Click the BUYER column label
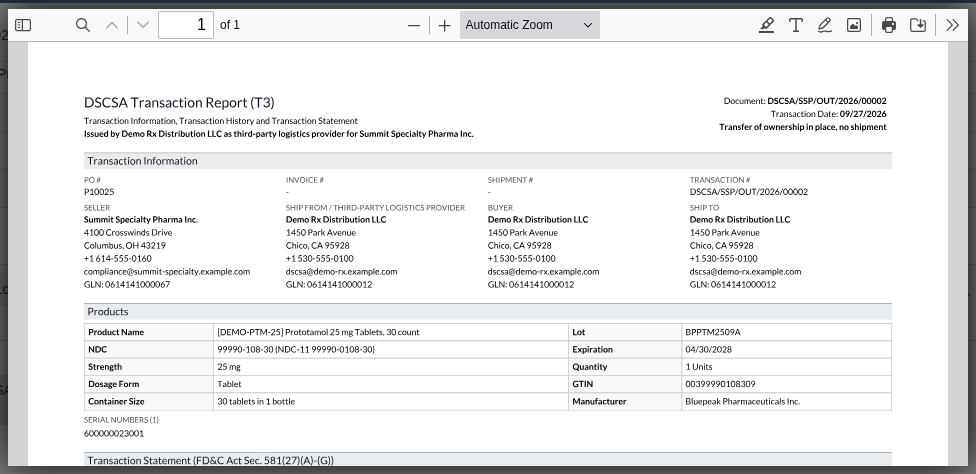Image resolution: width=976 pixels, height=474 pixels. click(500, 208)
